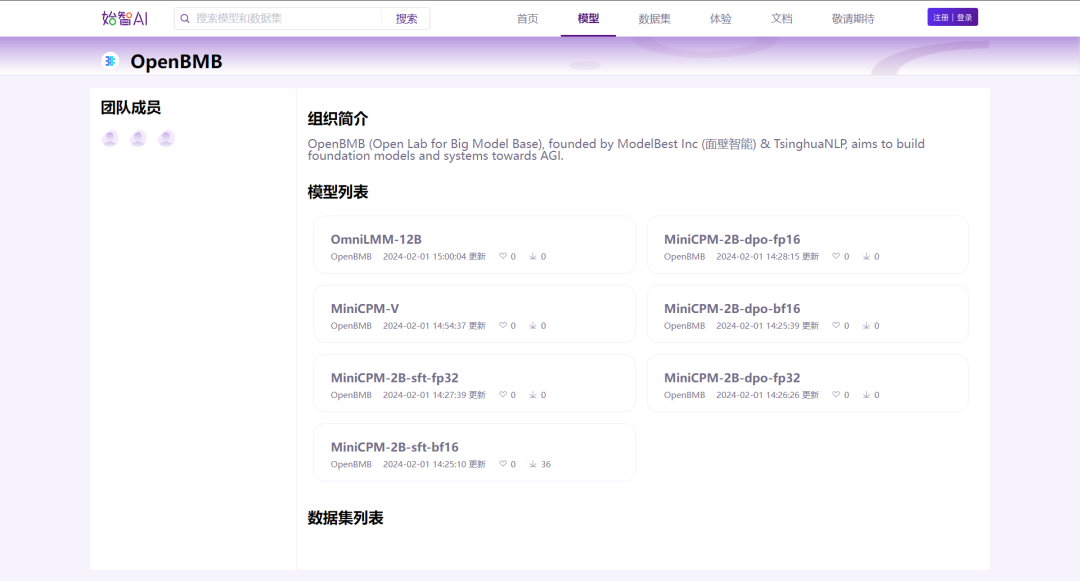
Task: Click the OpenBMB owner label under MiniCPM-V
Action: coord(351,326)
